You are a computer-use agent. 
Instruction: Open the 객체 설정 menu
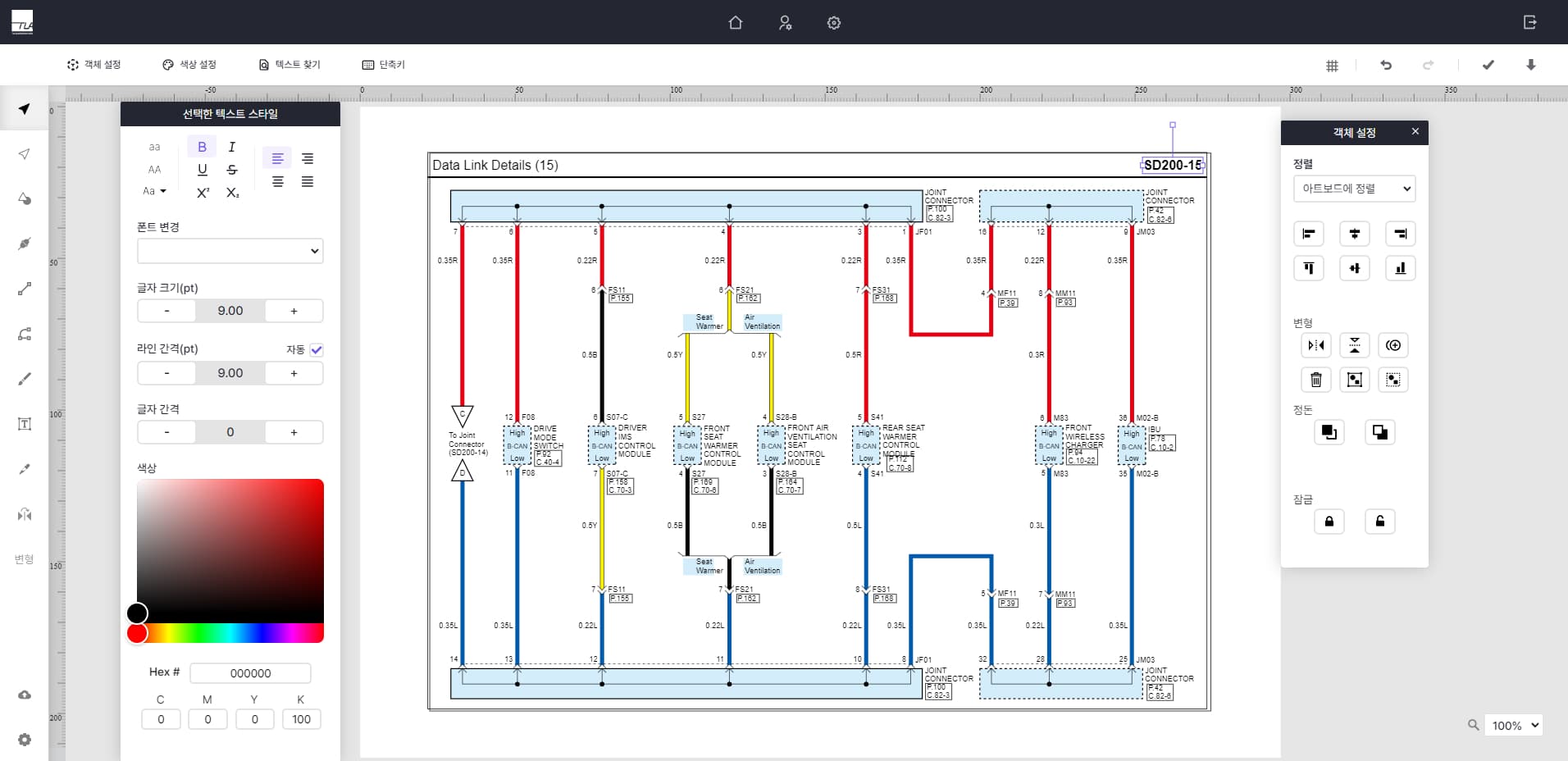93,65
